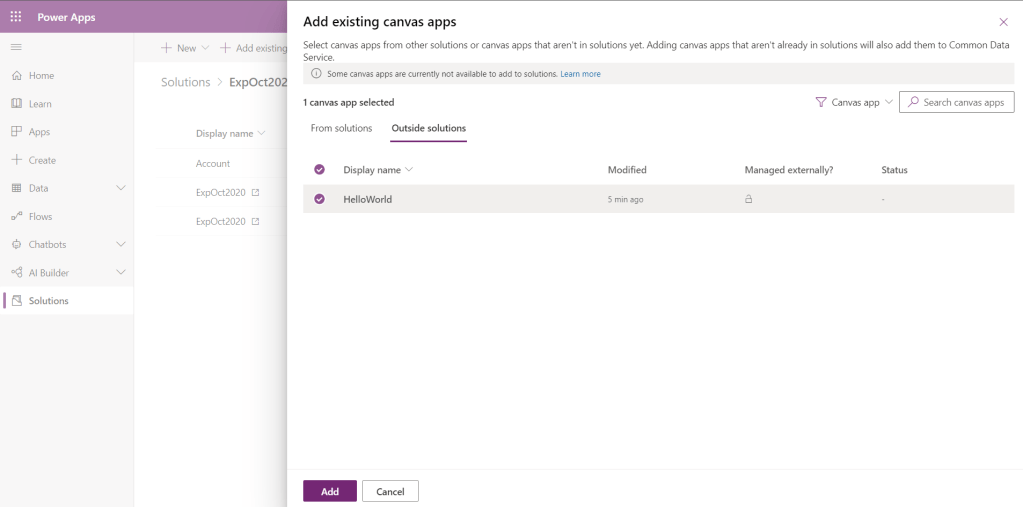Open Flows from the left navigation
Viewport: 1023px width, 507px height.
[x=40, y=216]
